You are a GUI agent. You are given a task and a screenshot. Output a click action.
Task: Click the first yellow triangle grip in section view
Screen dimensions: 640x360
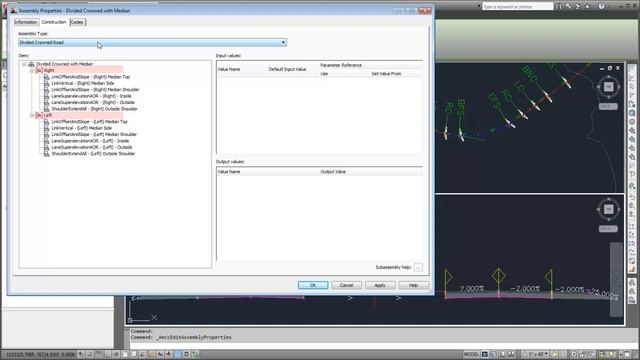tap(448, 277)
